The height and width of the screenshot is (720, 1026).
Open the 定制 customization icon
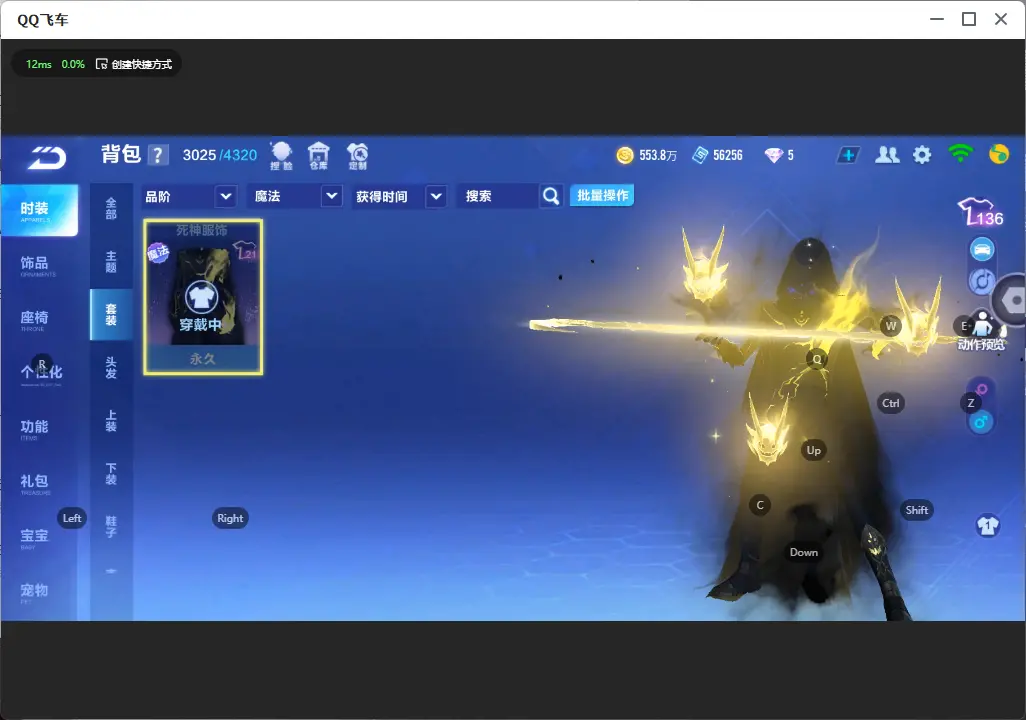pyautogui.click(x=357, y=156)
